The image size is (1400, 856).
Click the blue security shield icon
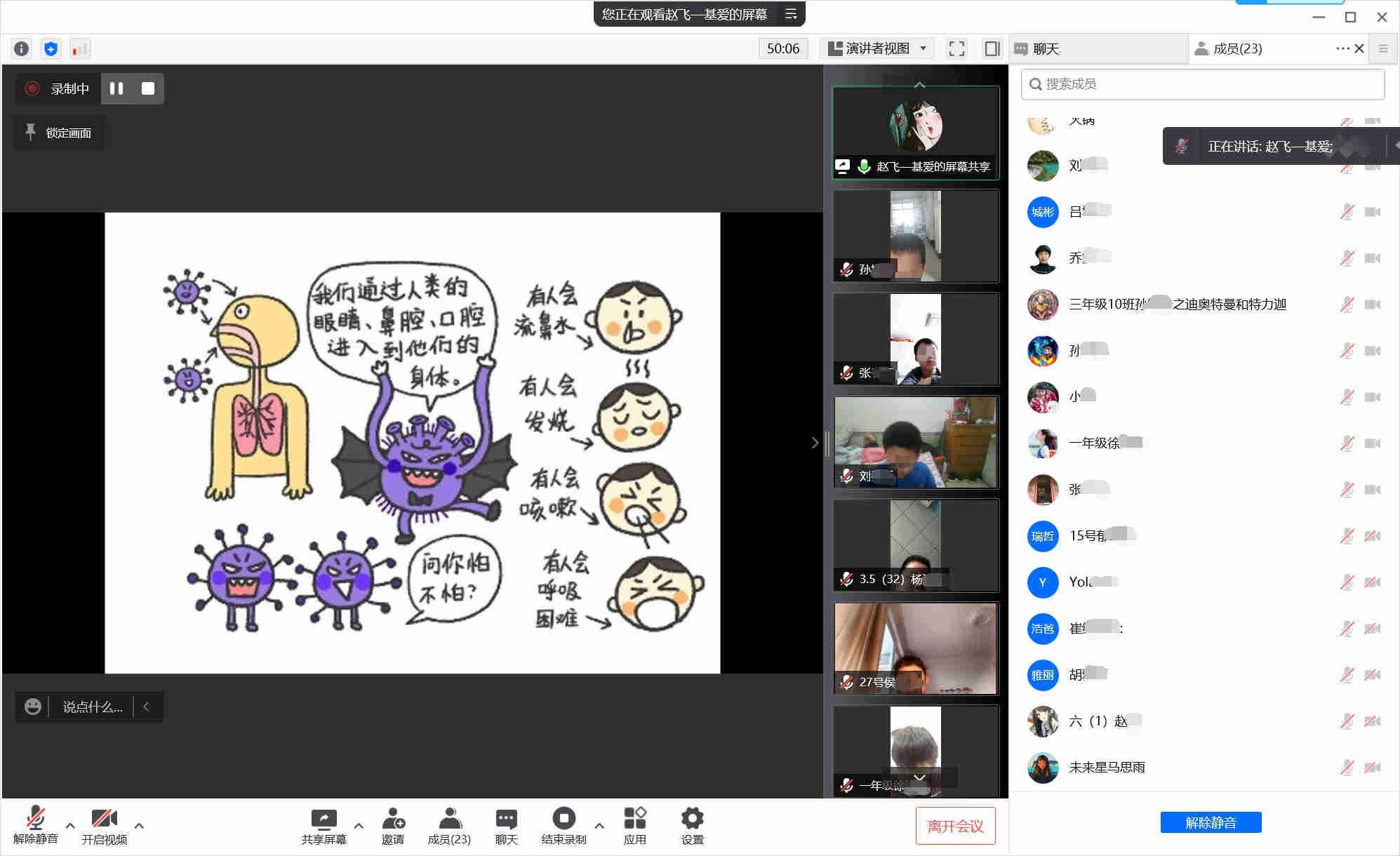(x=51, y=48)
